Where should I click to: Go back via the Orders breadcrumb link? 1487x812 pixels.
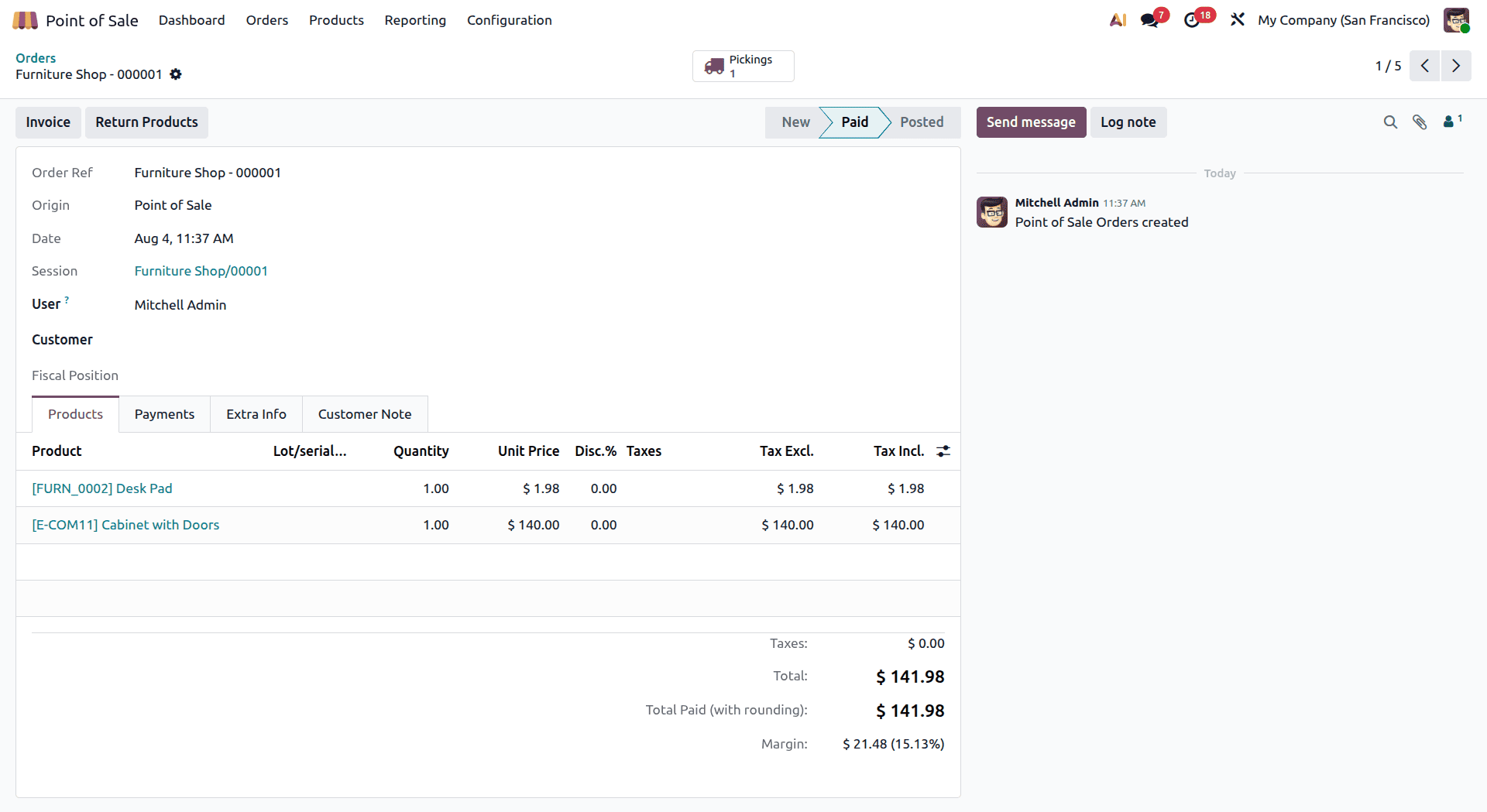[36, 58]
